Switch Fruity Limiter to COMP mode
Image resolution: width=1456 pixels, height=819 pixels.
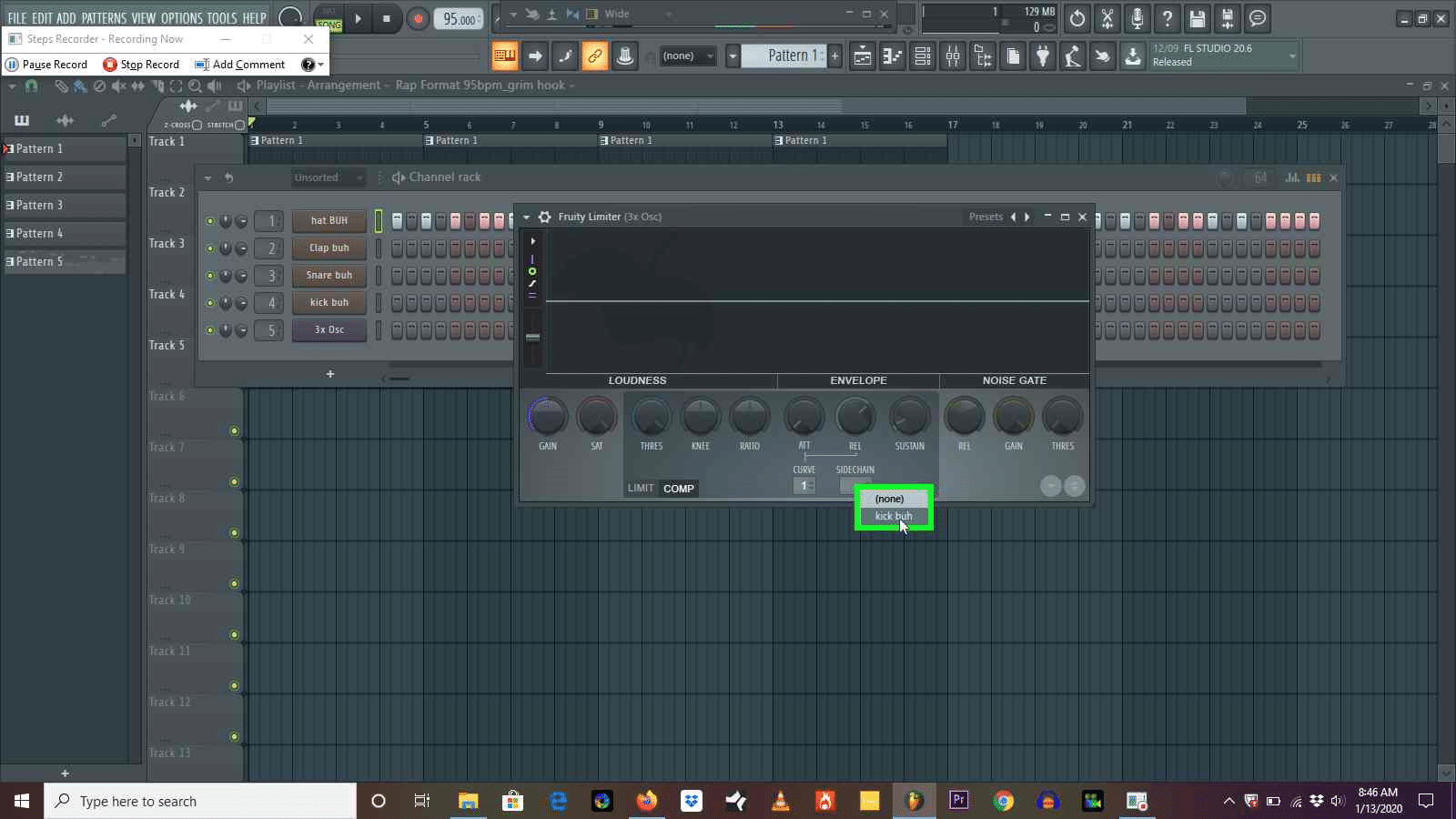pos(679,489)
